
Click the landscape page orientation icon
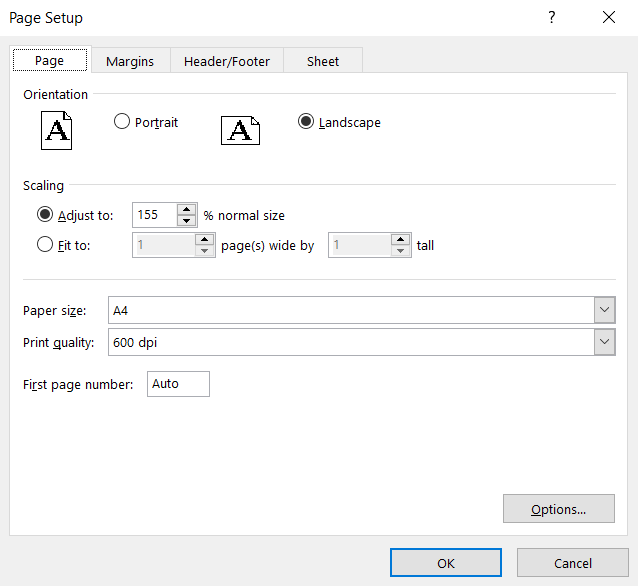pos(240,131)
